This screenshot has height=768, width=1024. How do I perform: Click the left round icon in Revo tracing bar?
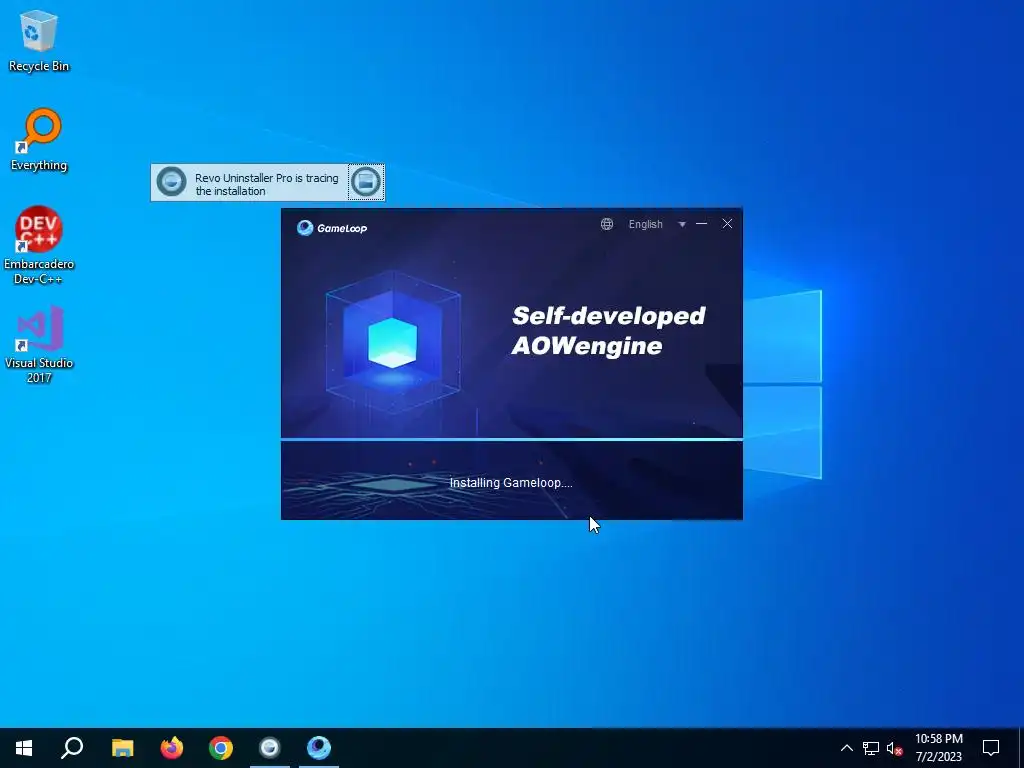pyautogui.click(x=172, y=182)
